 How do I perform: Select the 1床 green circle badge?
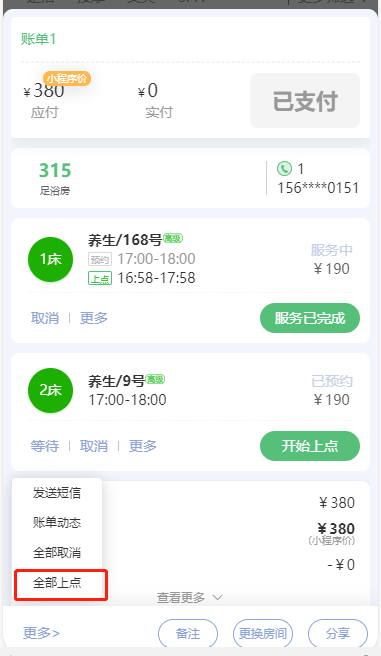50,259
